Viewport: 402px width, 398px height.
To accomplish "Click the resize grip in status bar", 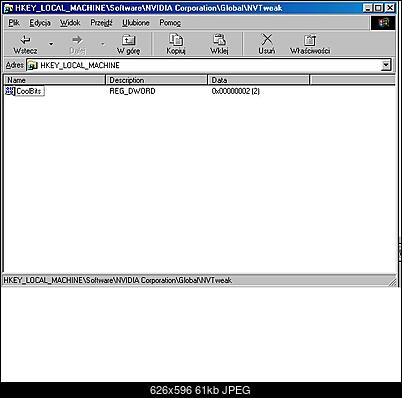I will tap(393, 282).
